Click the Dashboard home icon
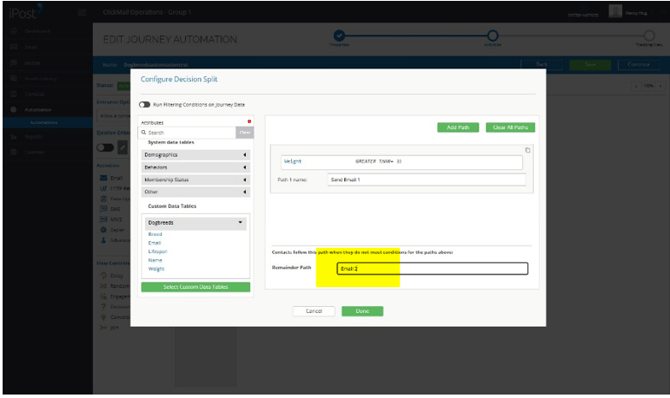 (x=14, y=31)
